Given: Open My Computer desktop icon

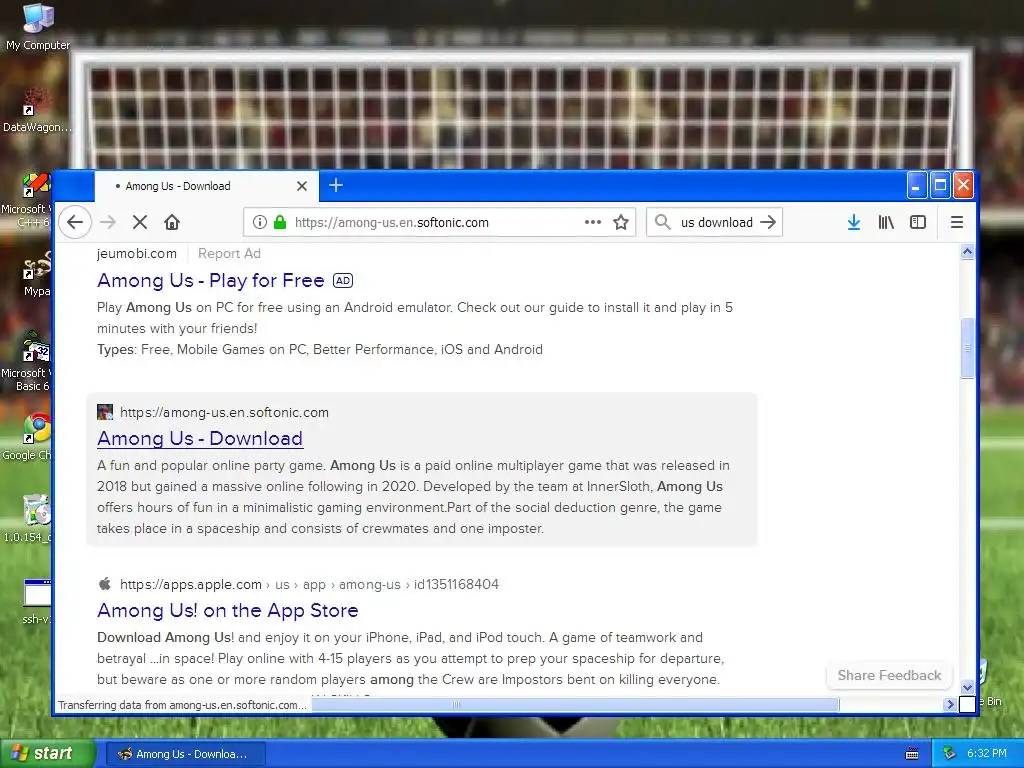Looking at the screenshot, I should [38, 27].
